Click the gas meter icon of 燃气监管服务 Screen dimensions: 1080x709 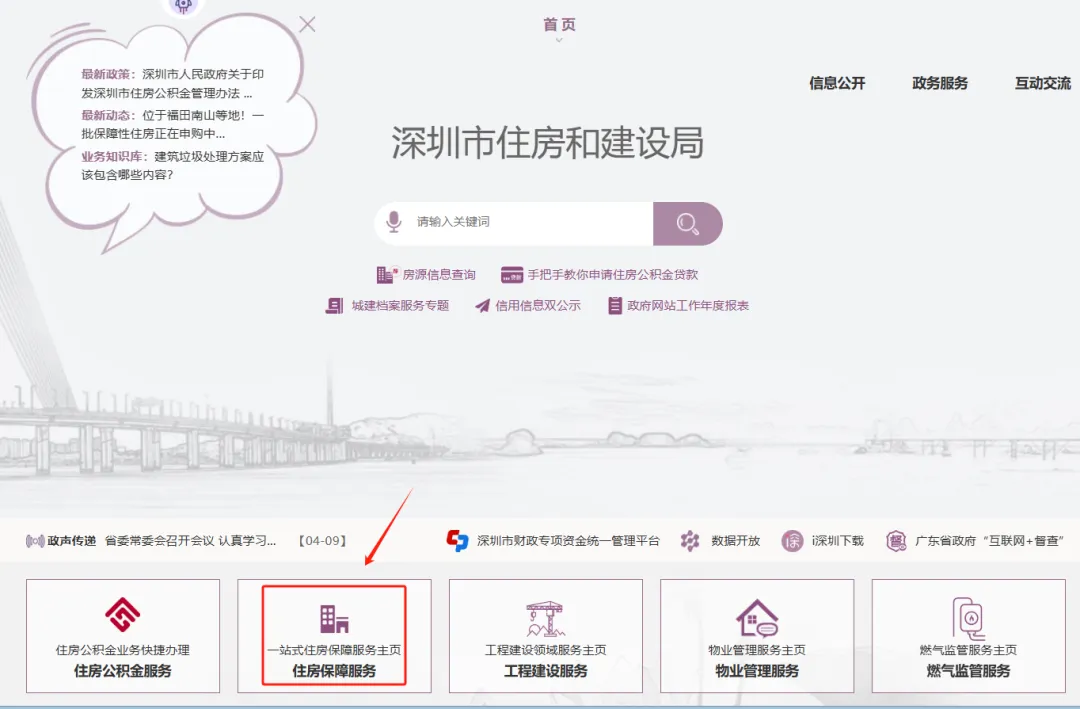[x=968, y=618]
